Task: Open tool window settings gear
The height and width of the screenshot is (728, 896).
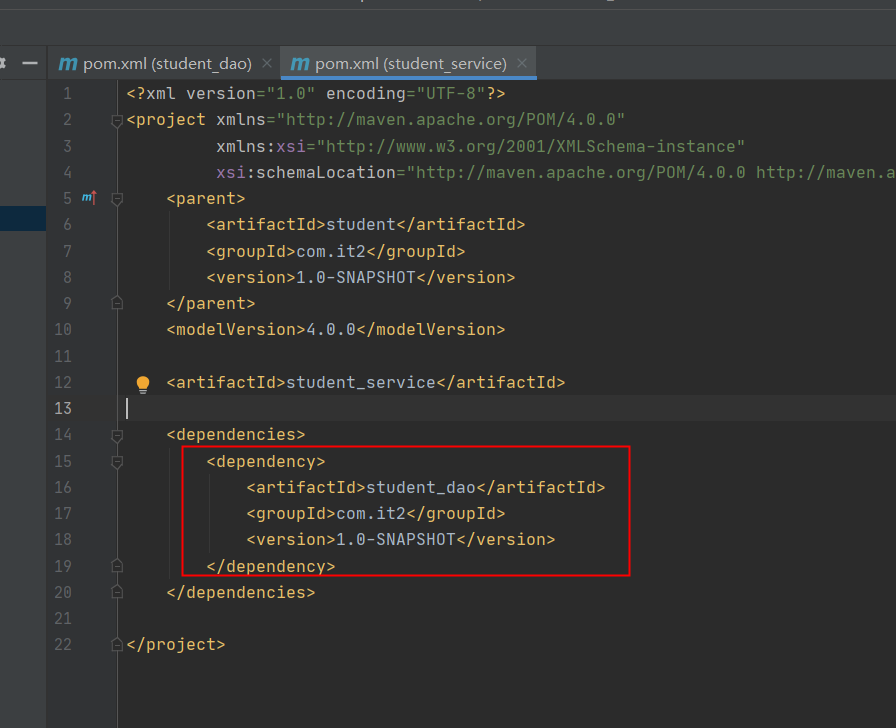Action: pos(3,63)
